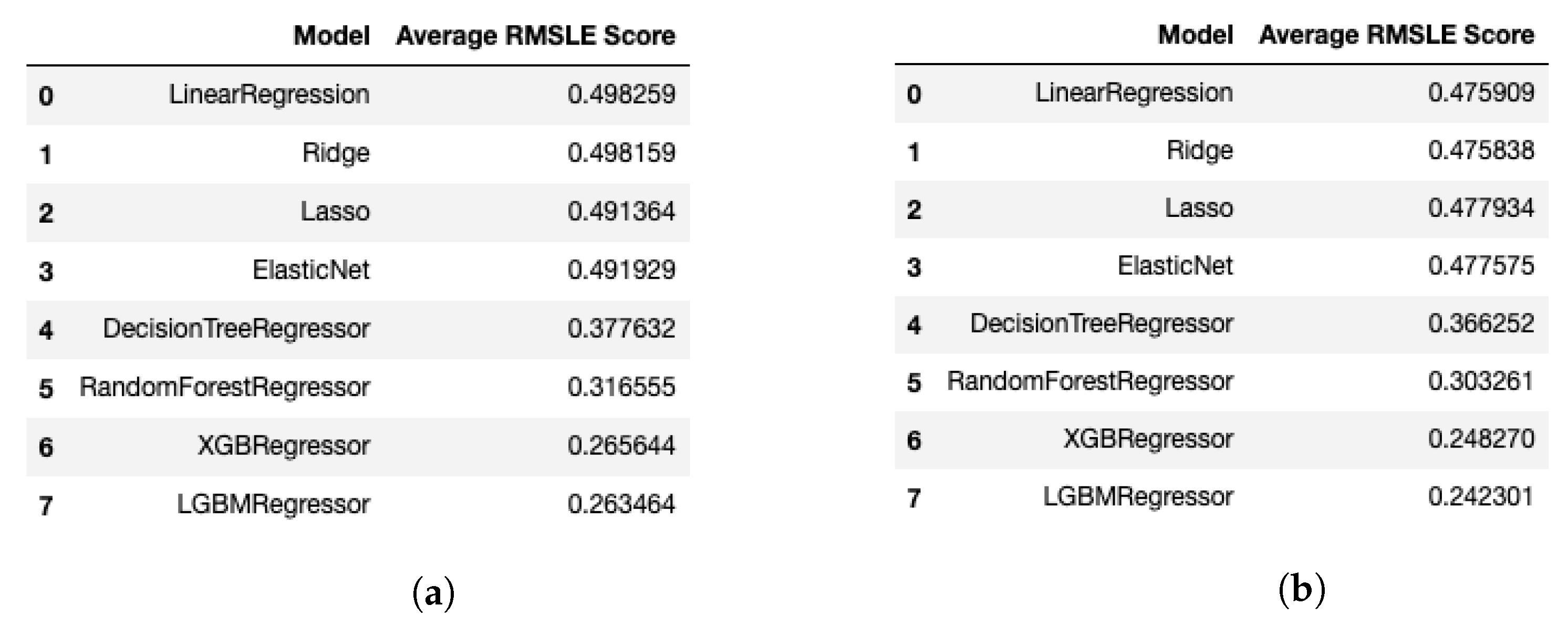Click LGBMRegressor score 0.263464
Viewport: 1568px width, 626px height.
pos(621,504)
